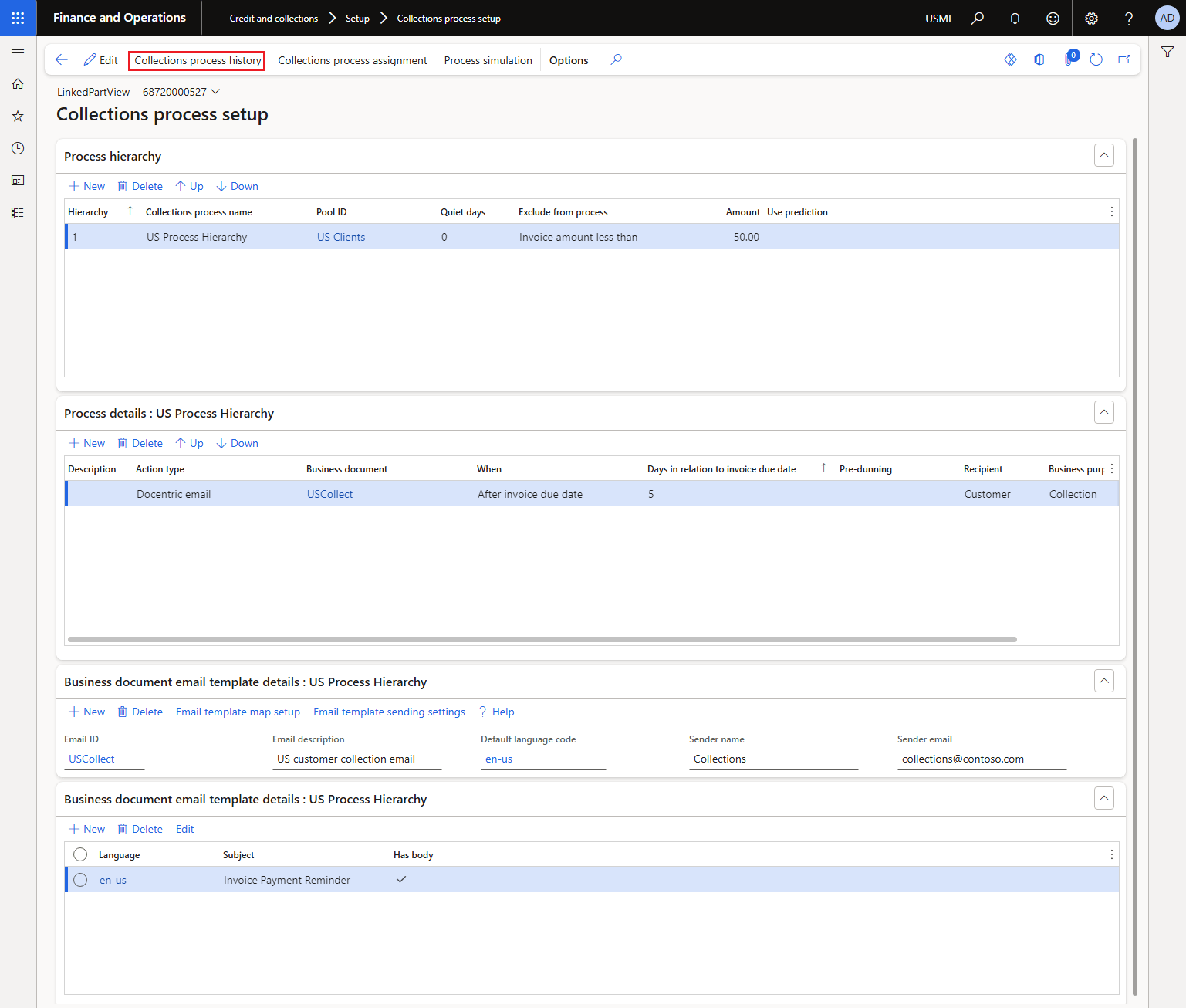Click the Sender email field
The height and width of the screenshot is (1008, 1186).
(982, 759)
